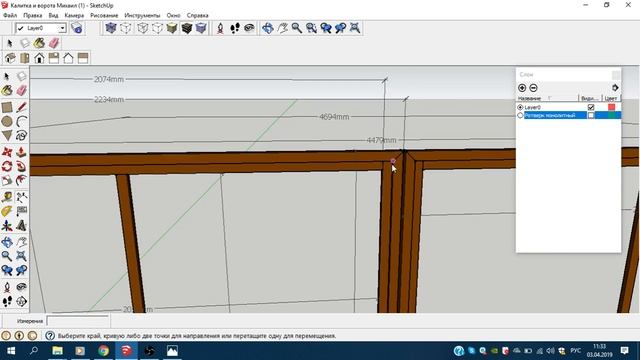Switch to Front standard view
The image size is (640, 360).
[x=39, y=58]
